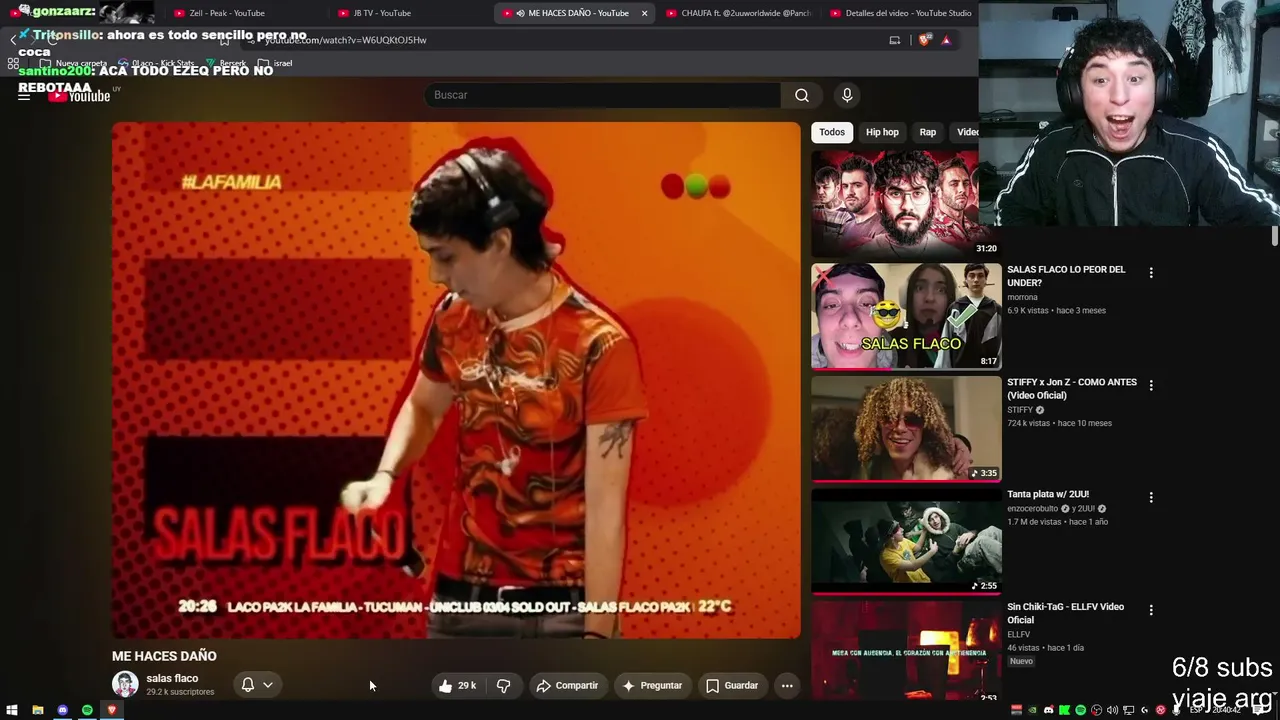
Task: Open options menu for Tanta plata w/ 2UU!
Action: 1151,497
